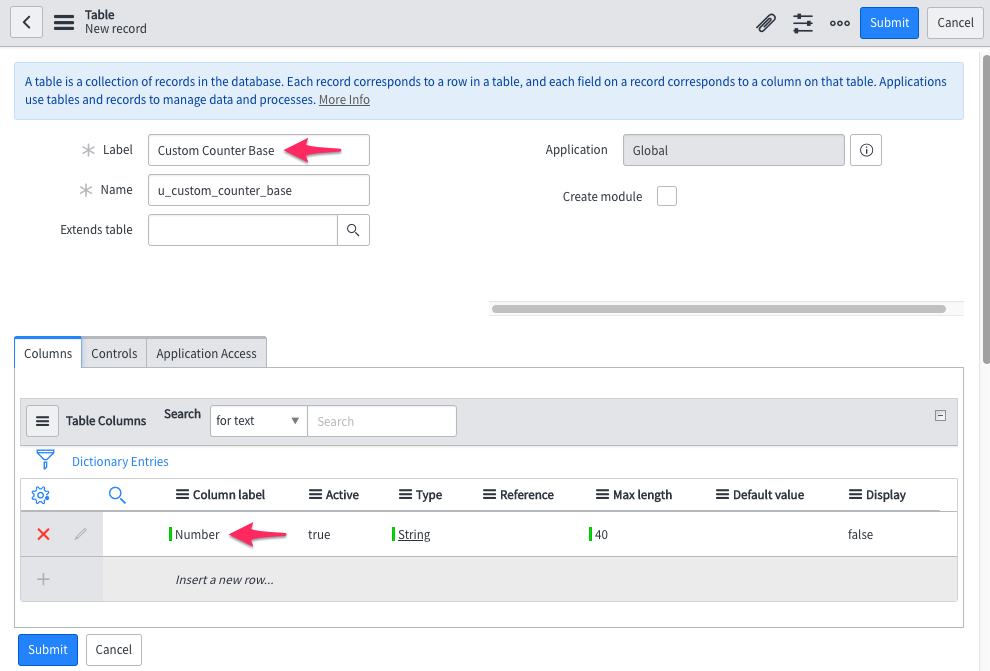Open the attachments paperclip icon
990x671 pixels.
tap(766, 22)
